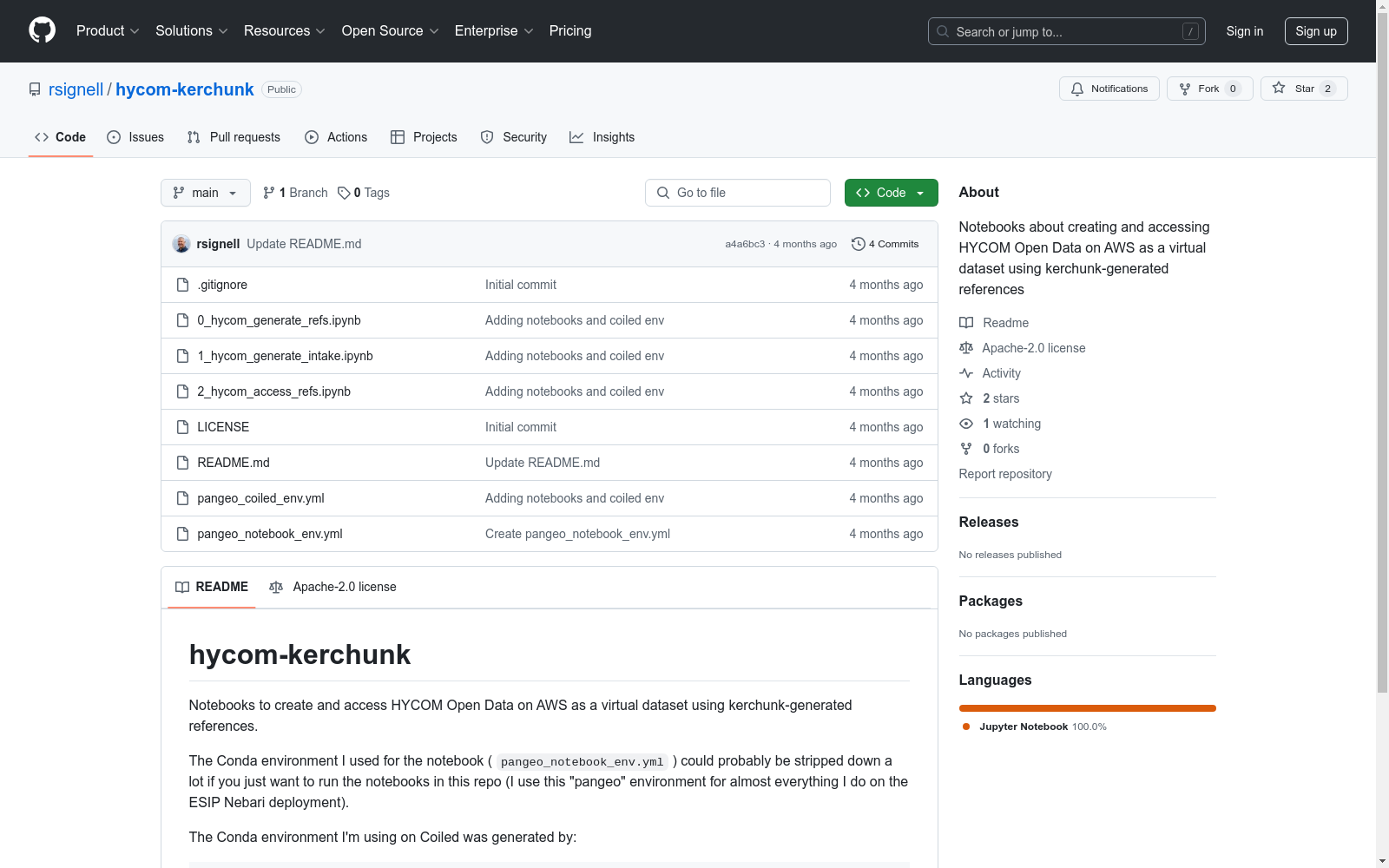Switch to the Pull requests tab
Image resolution: width=1389 pixels, height=868 pixels.
tap(234, 137)
